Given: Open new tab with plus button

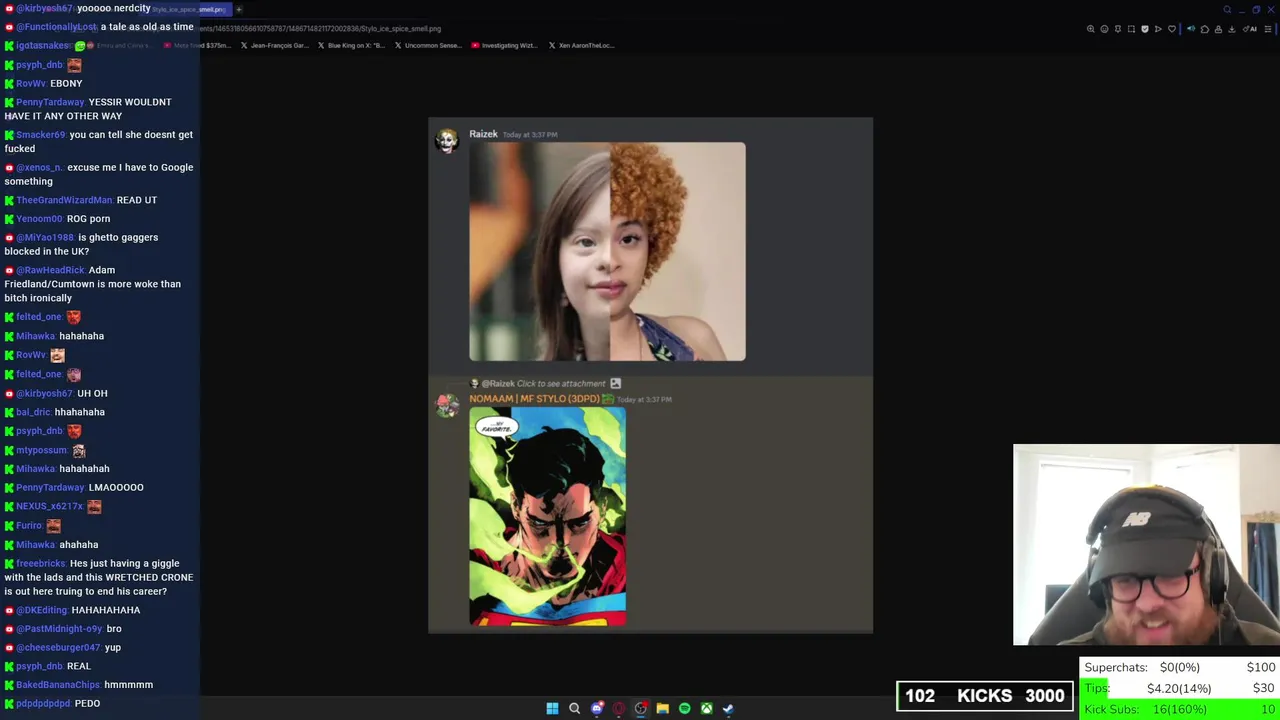Looking at the screenshot, I should [x=239, y=9].
